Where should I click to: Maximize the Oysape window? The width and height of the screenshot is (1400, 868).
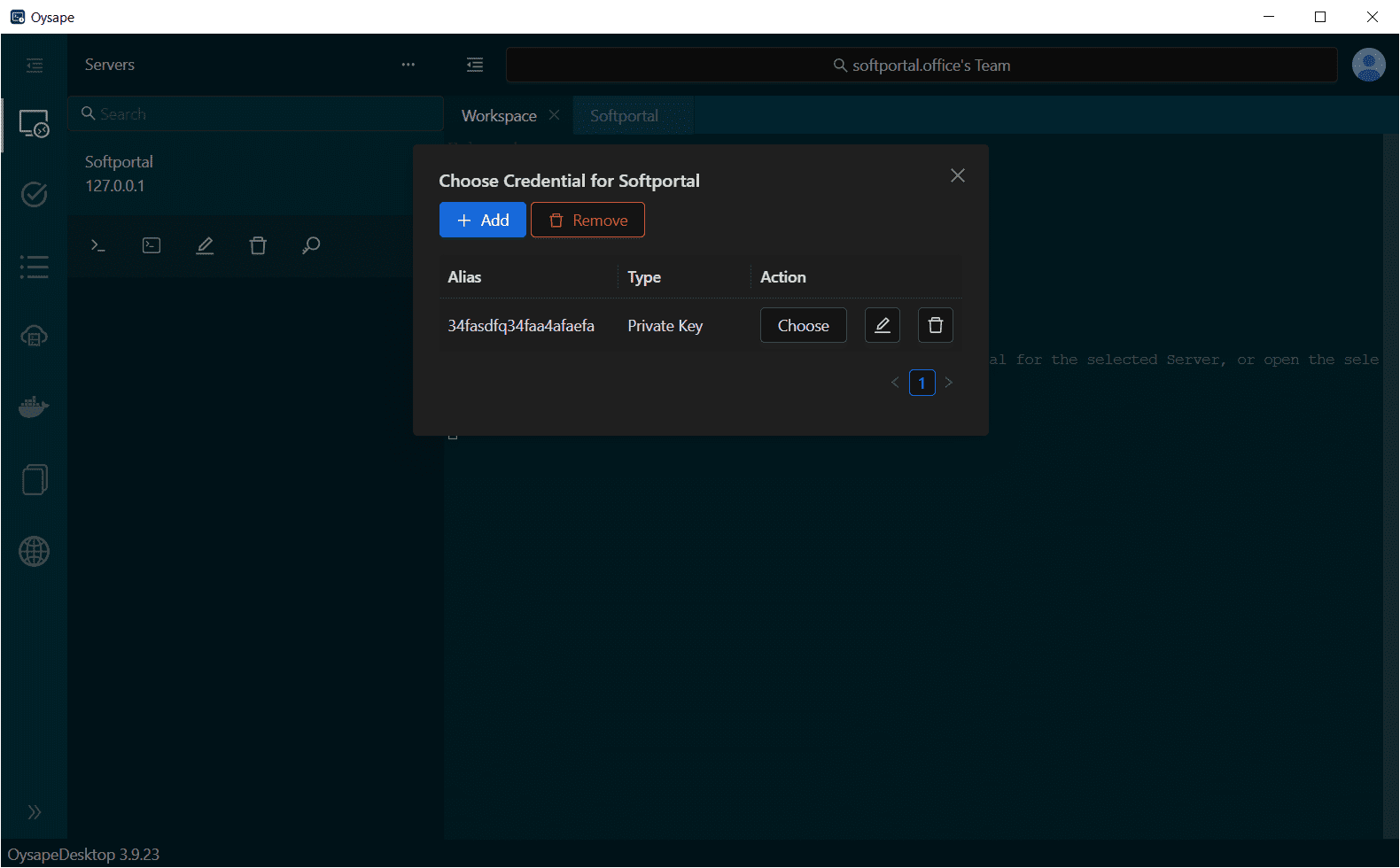pos(1320,17)
